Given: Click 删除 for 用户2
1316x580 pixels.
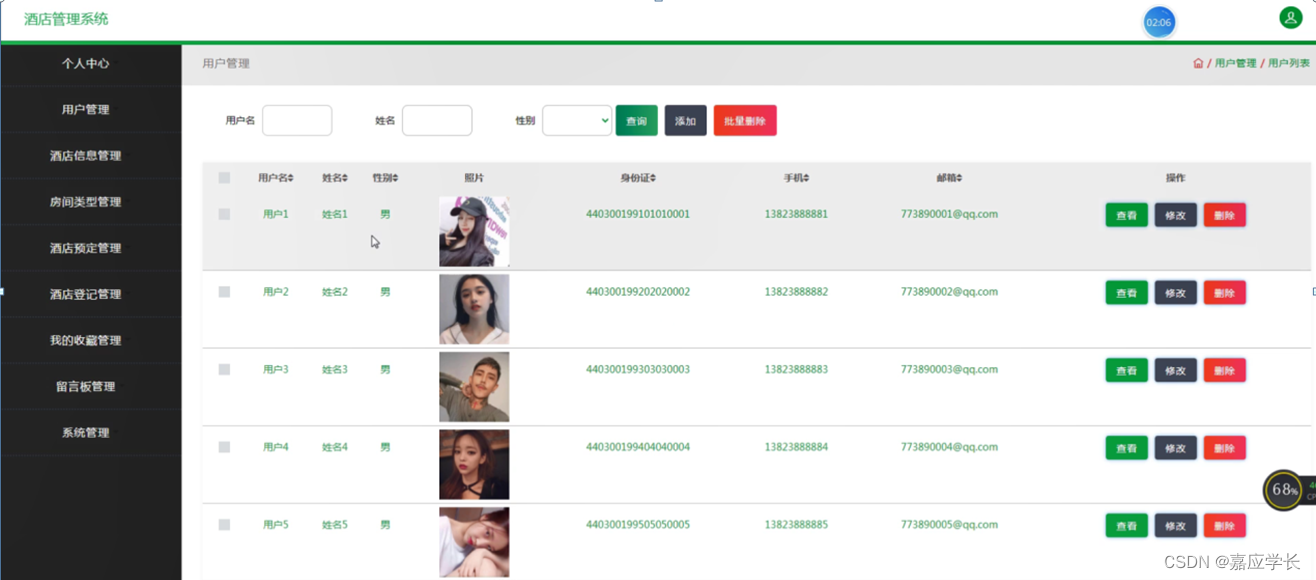Looking at the screenshot, I should click(x=1224, y=293).
